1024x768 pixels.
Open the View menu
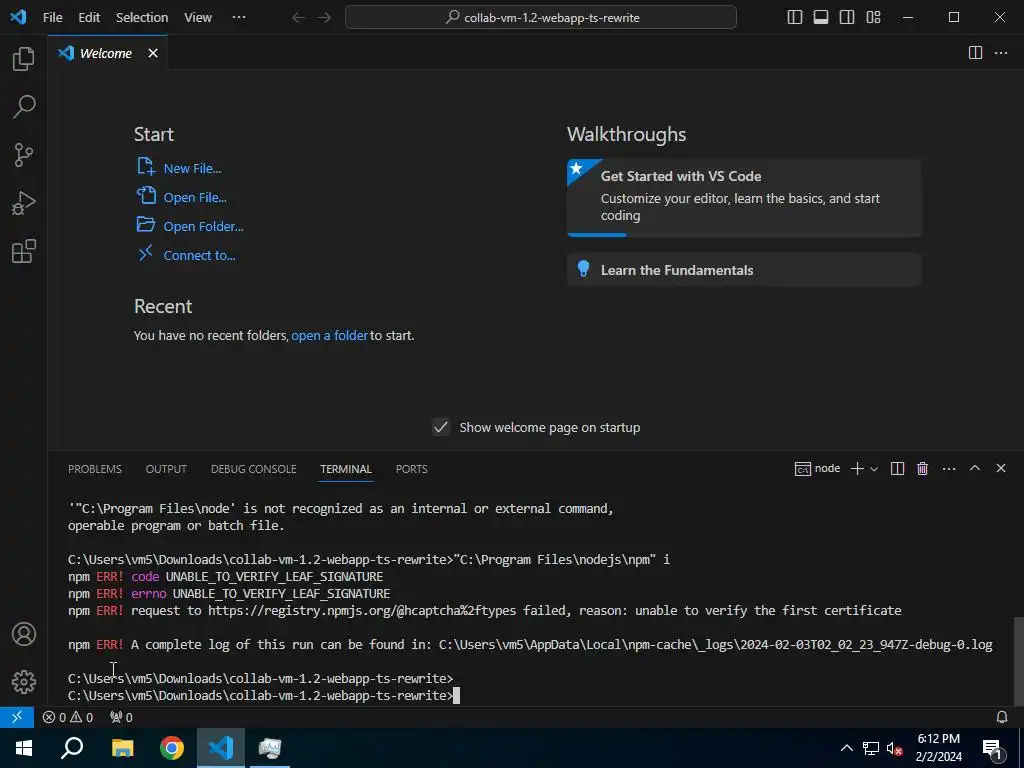[x=197, y=18]
